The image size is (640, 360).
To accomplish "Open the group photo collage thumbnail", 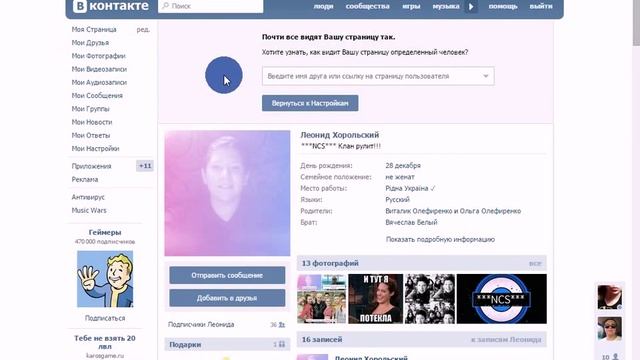I will point(322,299).
